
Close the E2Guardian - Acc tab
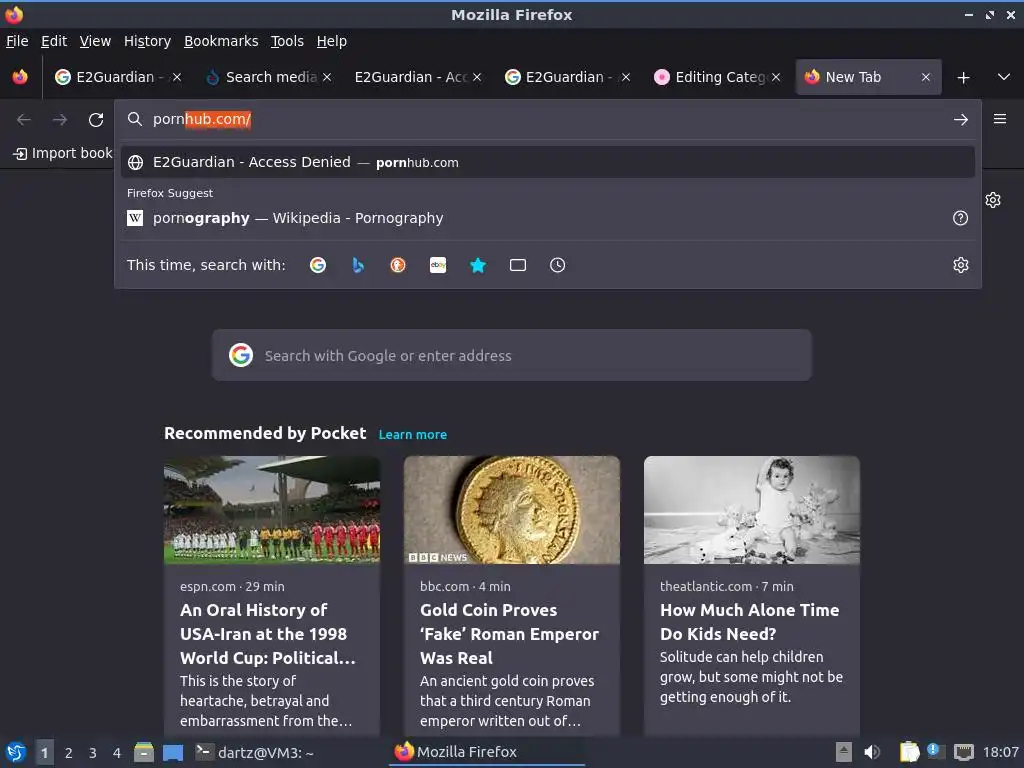(477, 77)
